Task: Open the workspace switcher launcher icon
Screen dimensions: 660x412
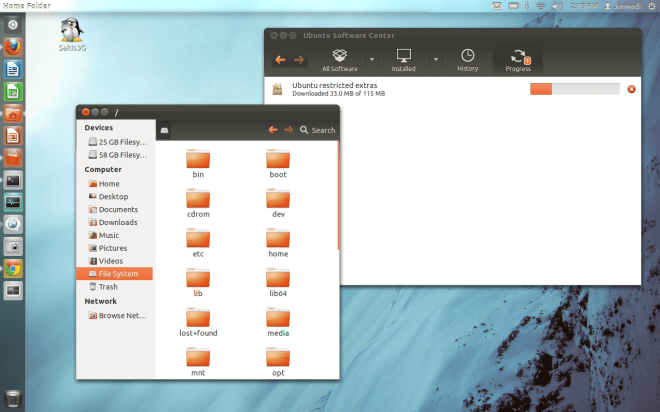Action: tap(13, 290)
